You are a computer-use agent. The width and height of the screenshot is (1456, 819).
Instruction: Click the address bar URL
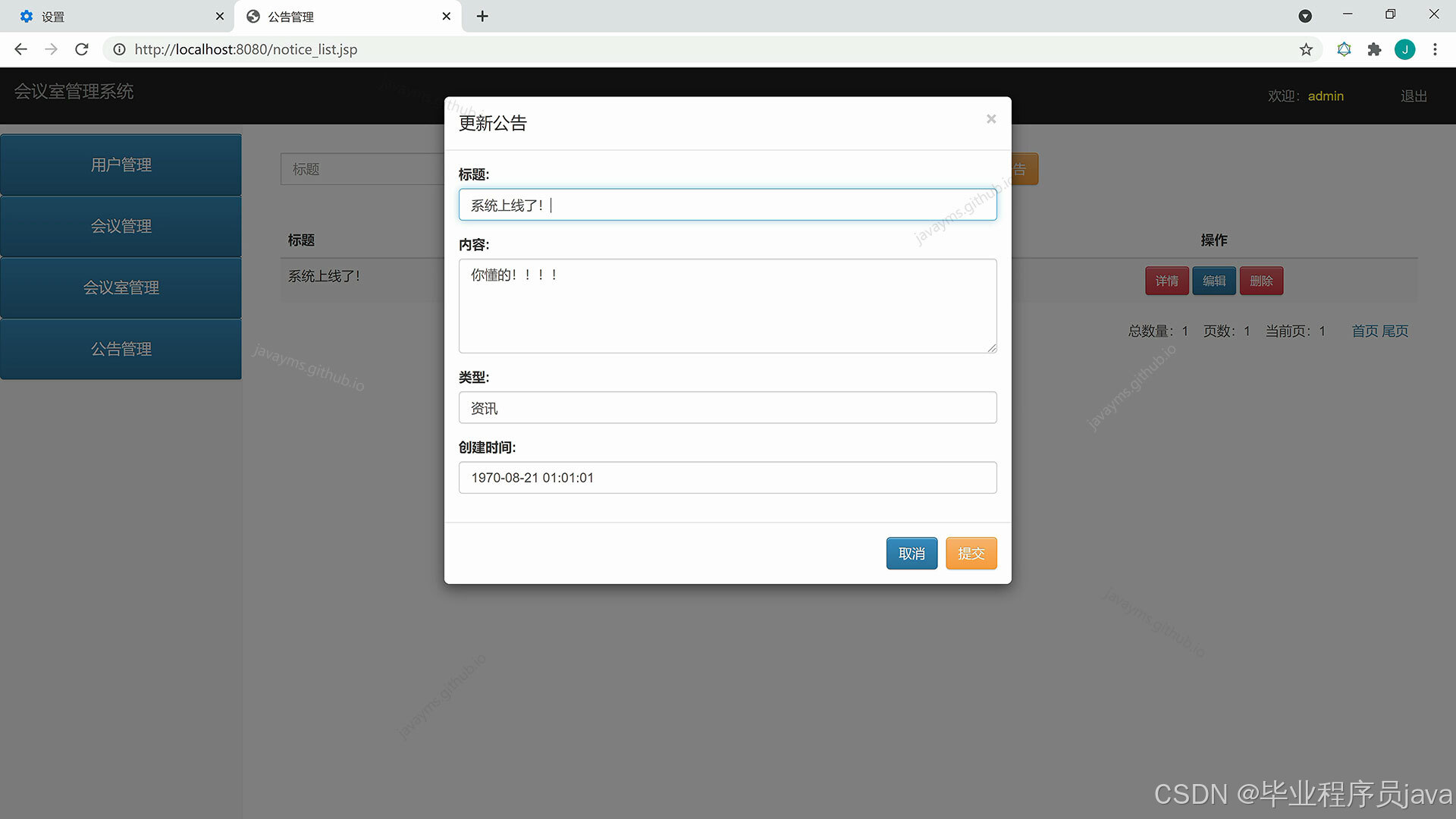246,49
